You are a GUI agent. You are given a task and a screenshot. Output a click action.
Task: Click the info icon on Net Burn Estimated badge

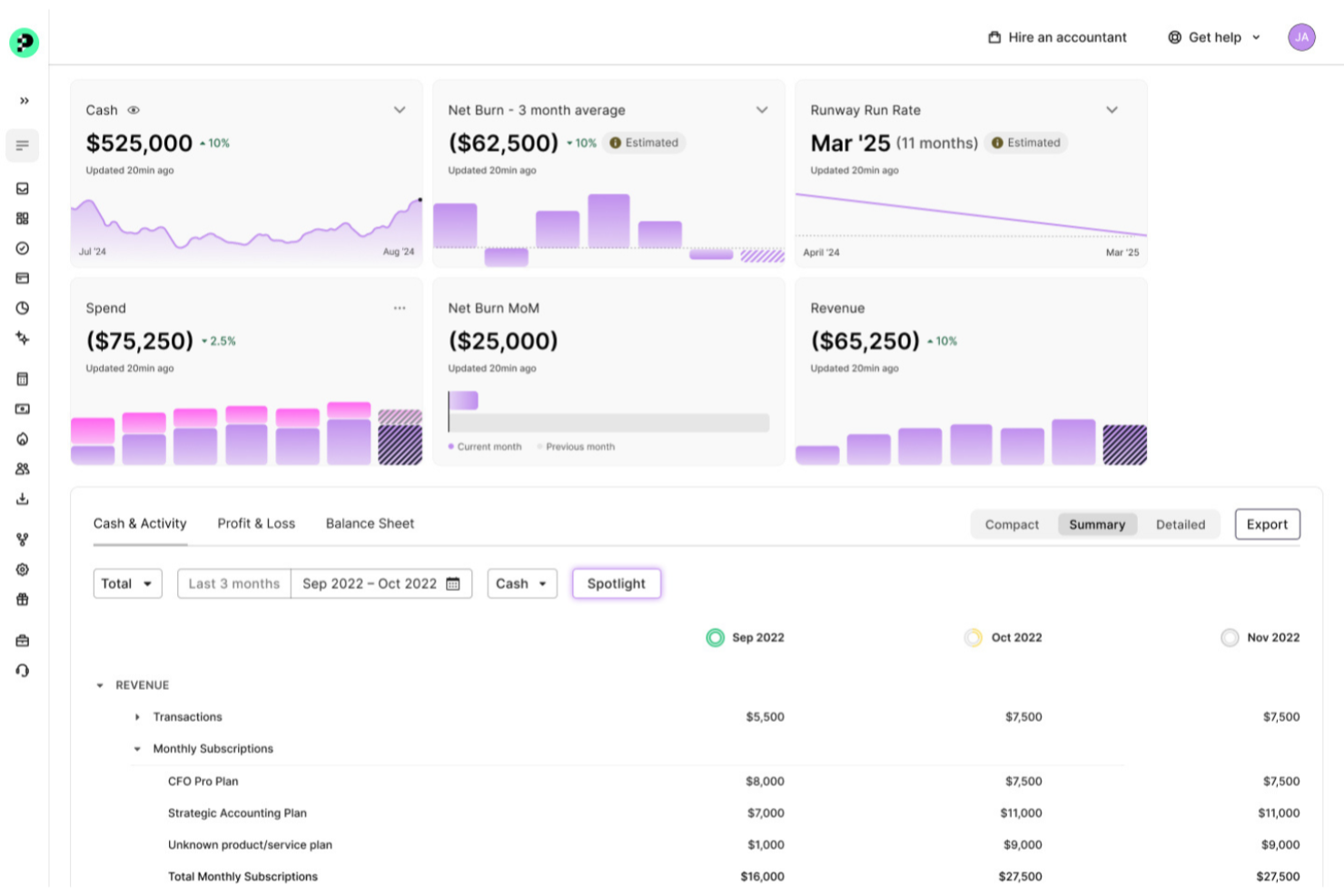click(x=615, y=143)
